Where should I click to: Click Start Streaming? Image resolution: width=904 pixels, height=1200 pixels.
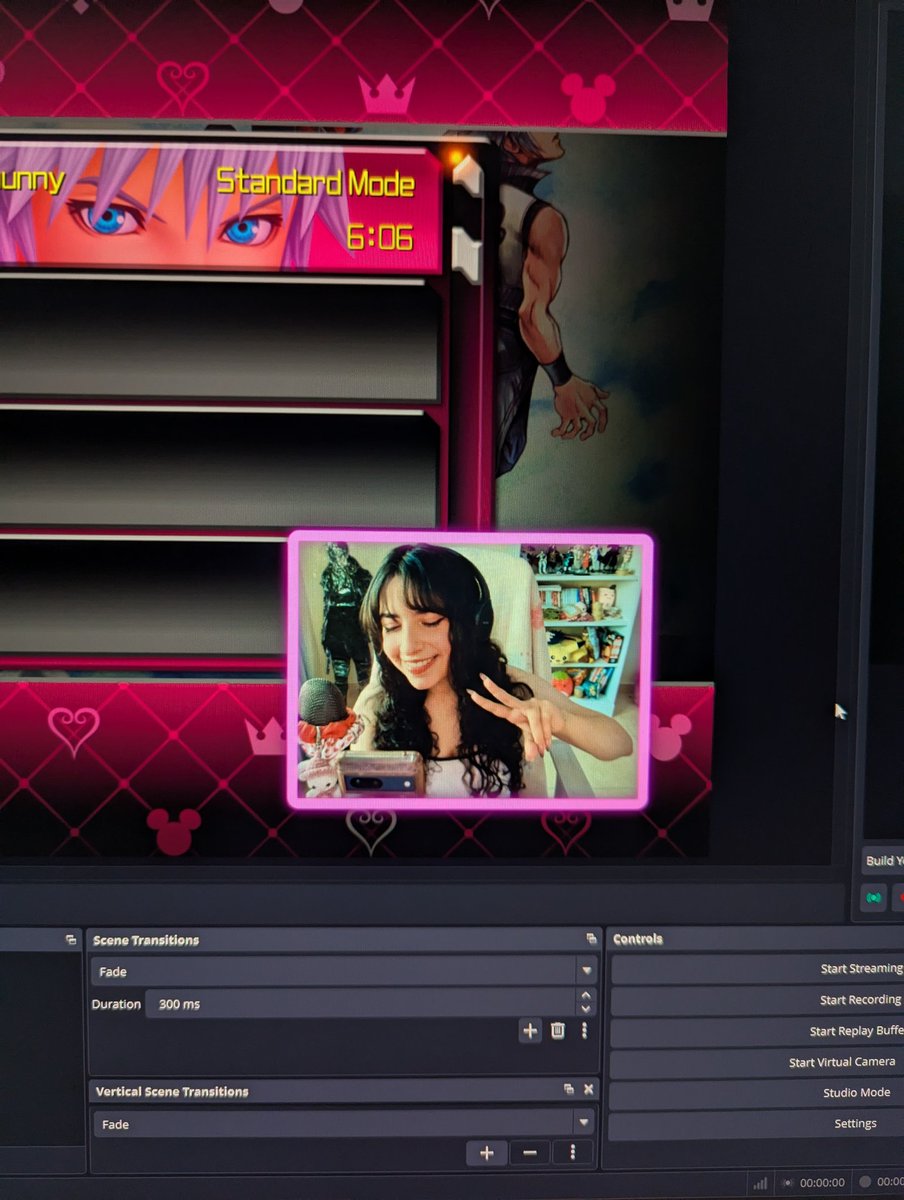pyautogui.click(x=861, y=968)
